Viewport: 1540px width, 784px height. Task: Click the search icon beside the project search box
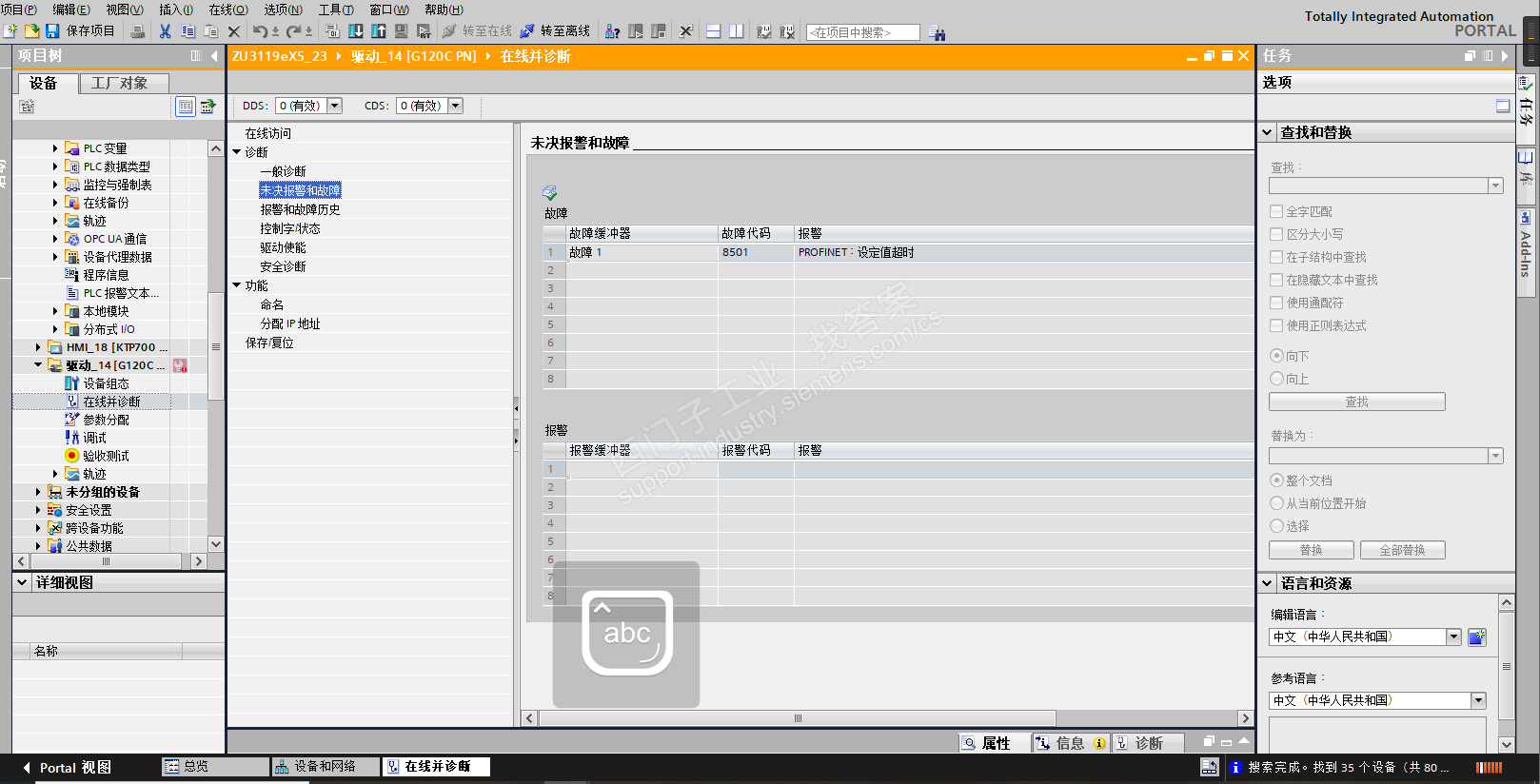coord(938,33)
